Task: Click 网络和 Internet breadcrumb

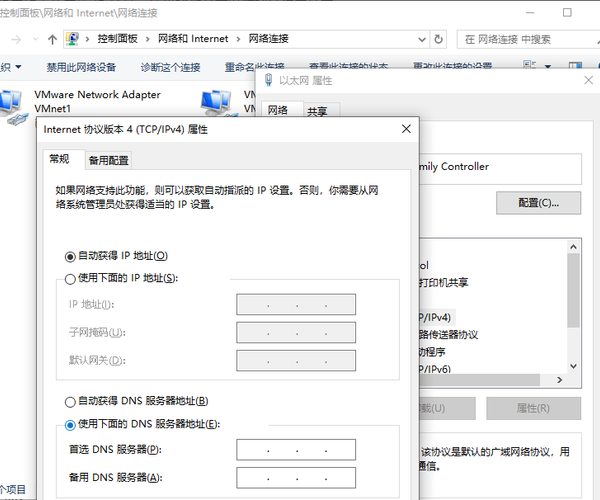Action: point(193,39)
